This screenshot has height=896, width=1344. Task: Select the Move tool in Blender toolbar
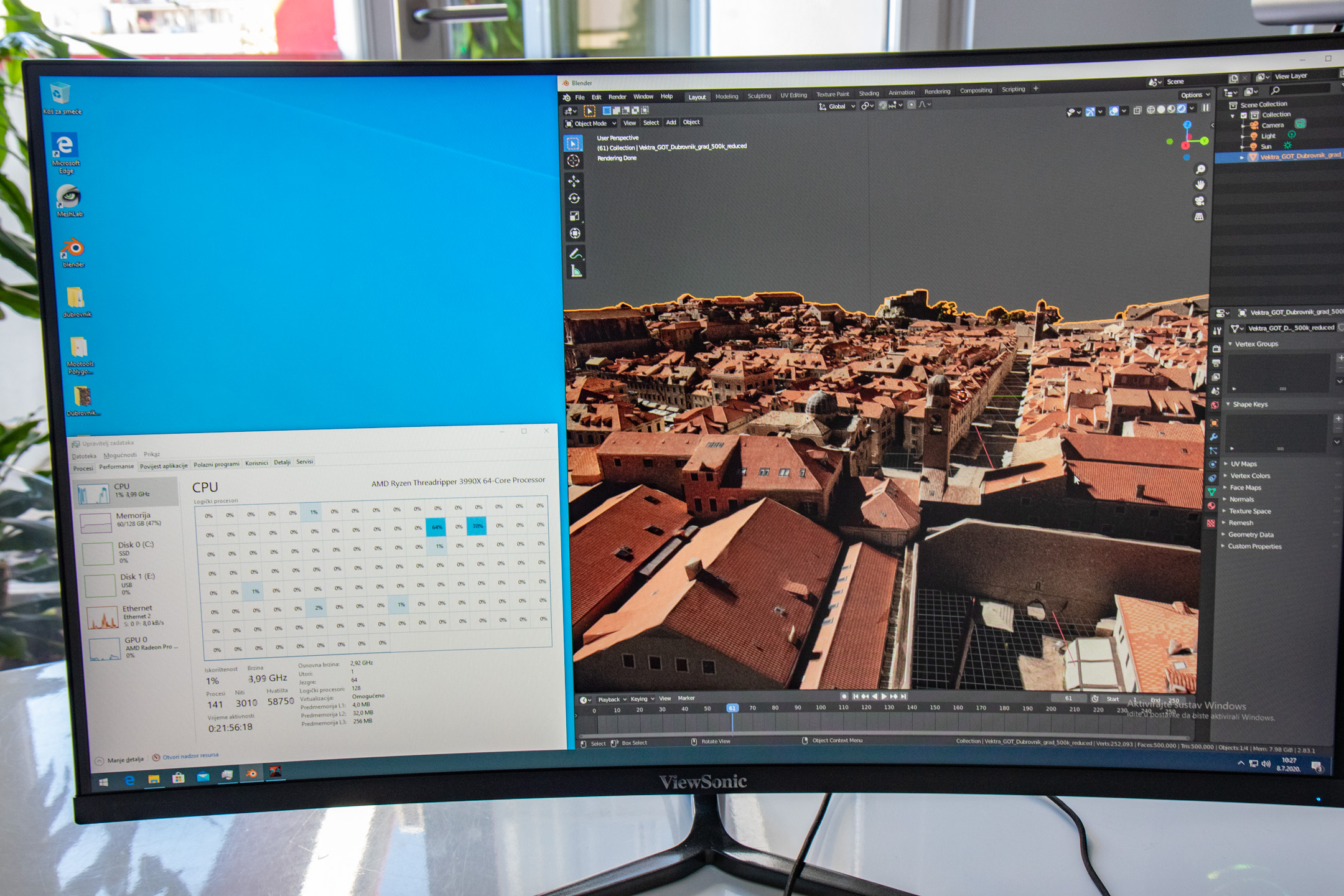tap(574, 181)
